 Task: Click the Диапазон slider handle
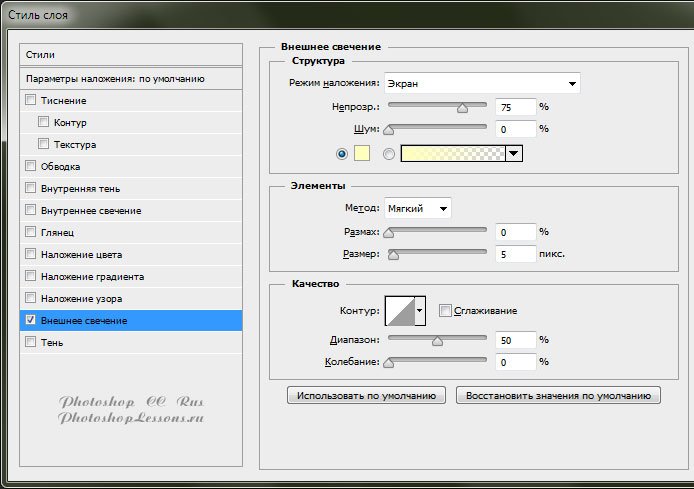pos(437,341)
